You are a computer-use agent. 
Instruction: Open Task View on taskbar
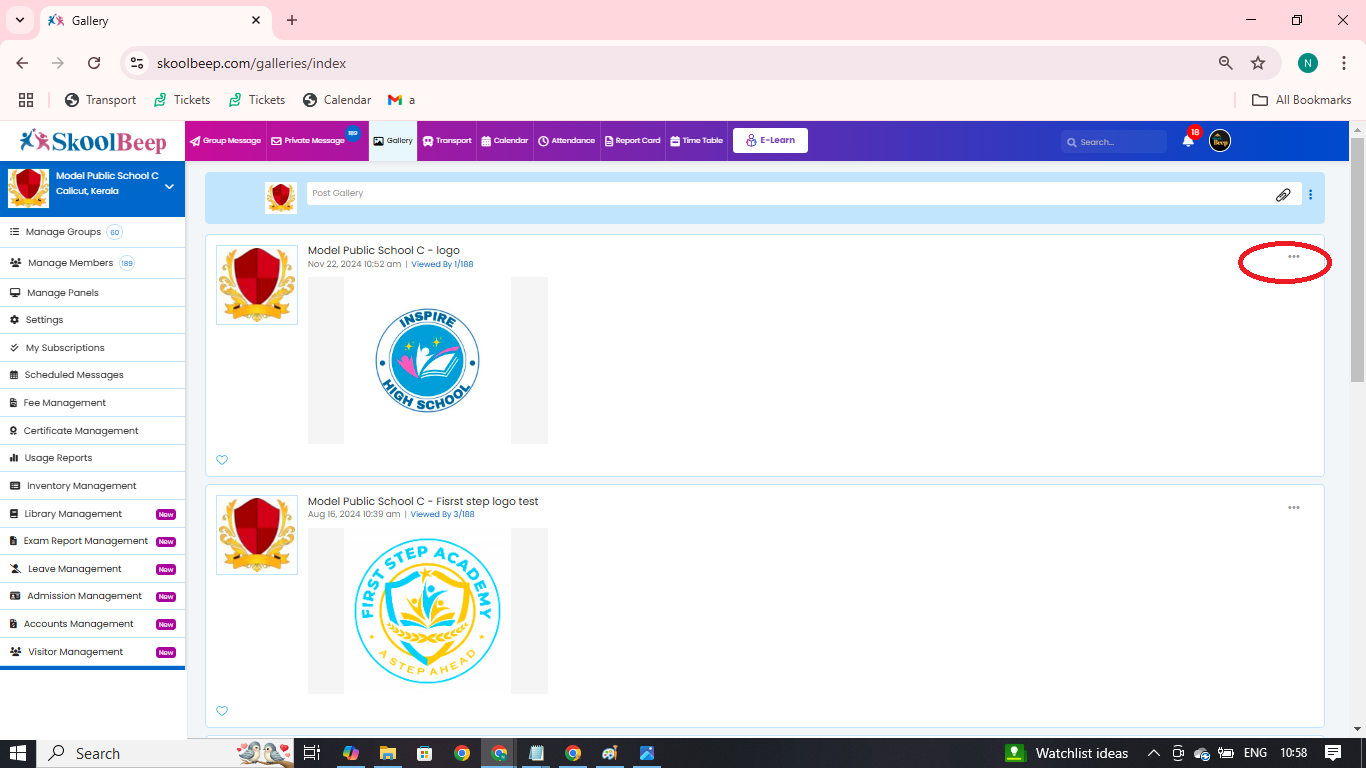click(312, 753)
